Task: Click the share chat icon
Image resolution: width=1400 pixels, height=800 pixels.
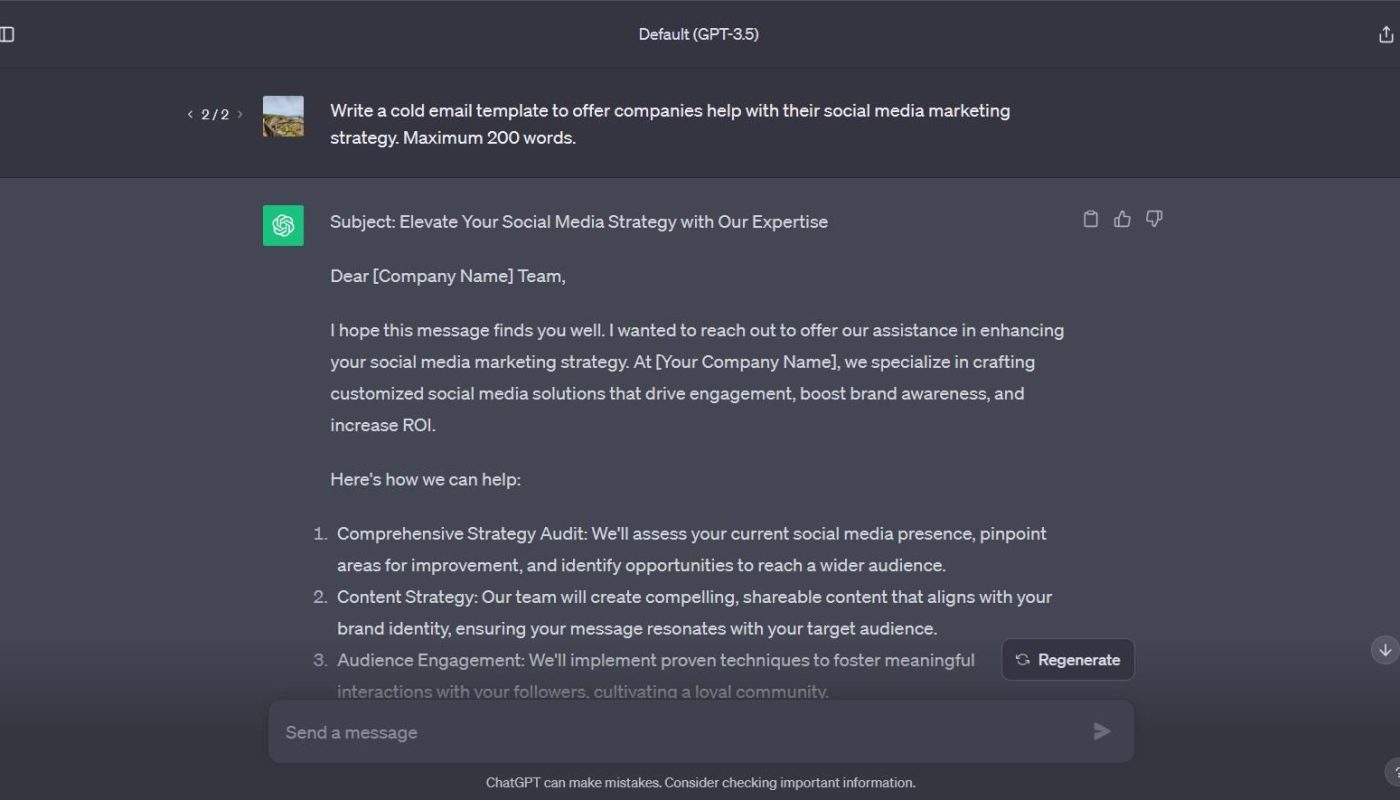Action: (x=1386, y=34)
